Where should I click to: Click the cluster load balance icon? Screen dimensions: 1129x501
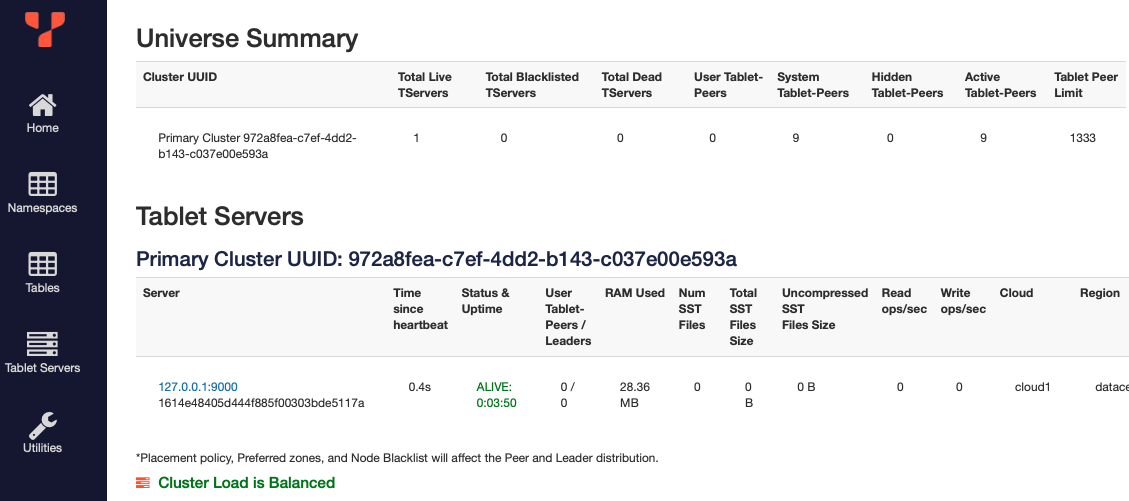[x=143, y=483]
